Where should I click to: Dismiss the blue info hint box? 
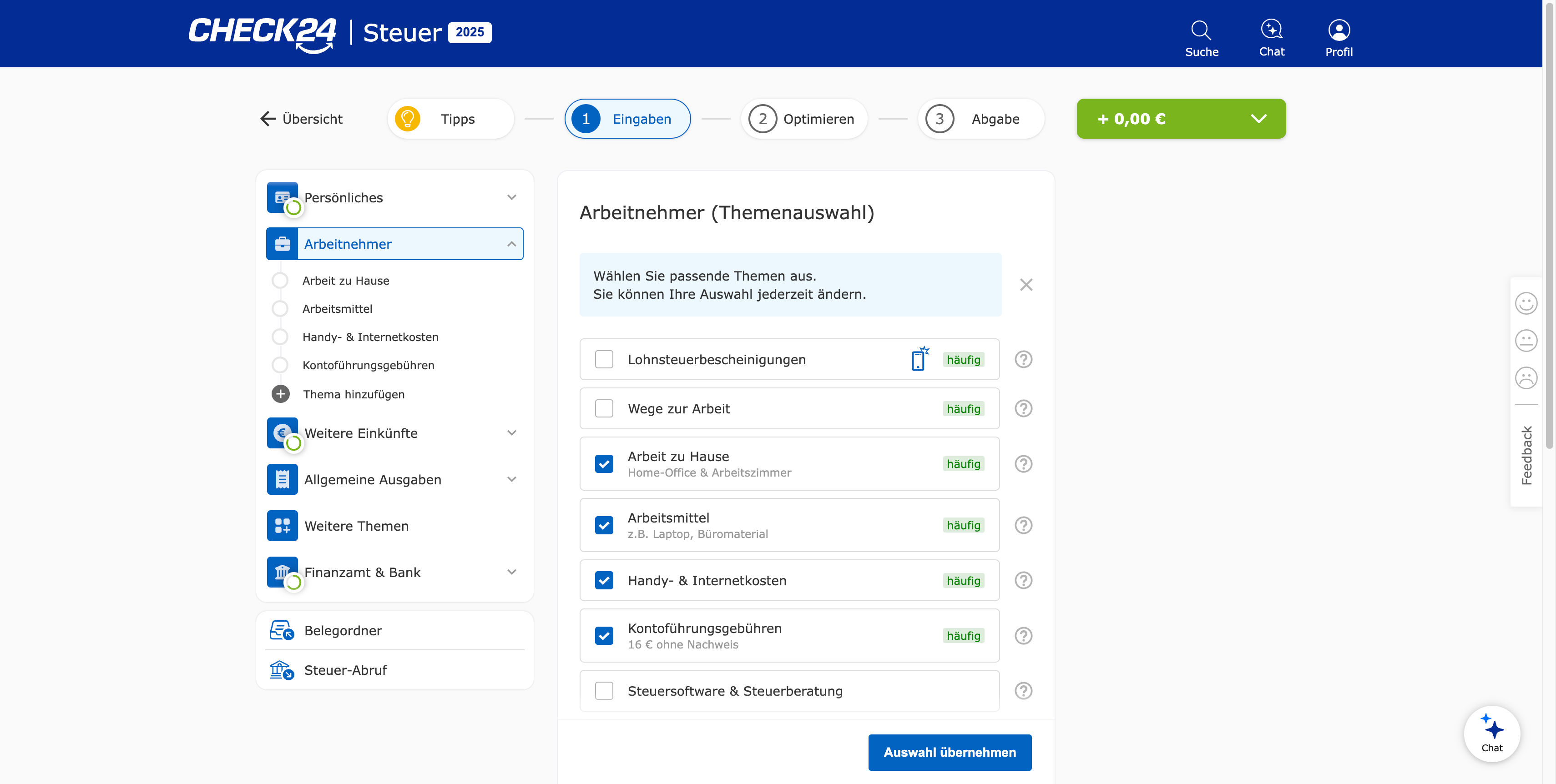click(x=1026, y=285)
